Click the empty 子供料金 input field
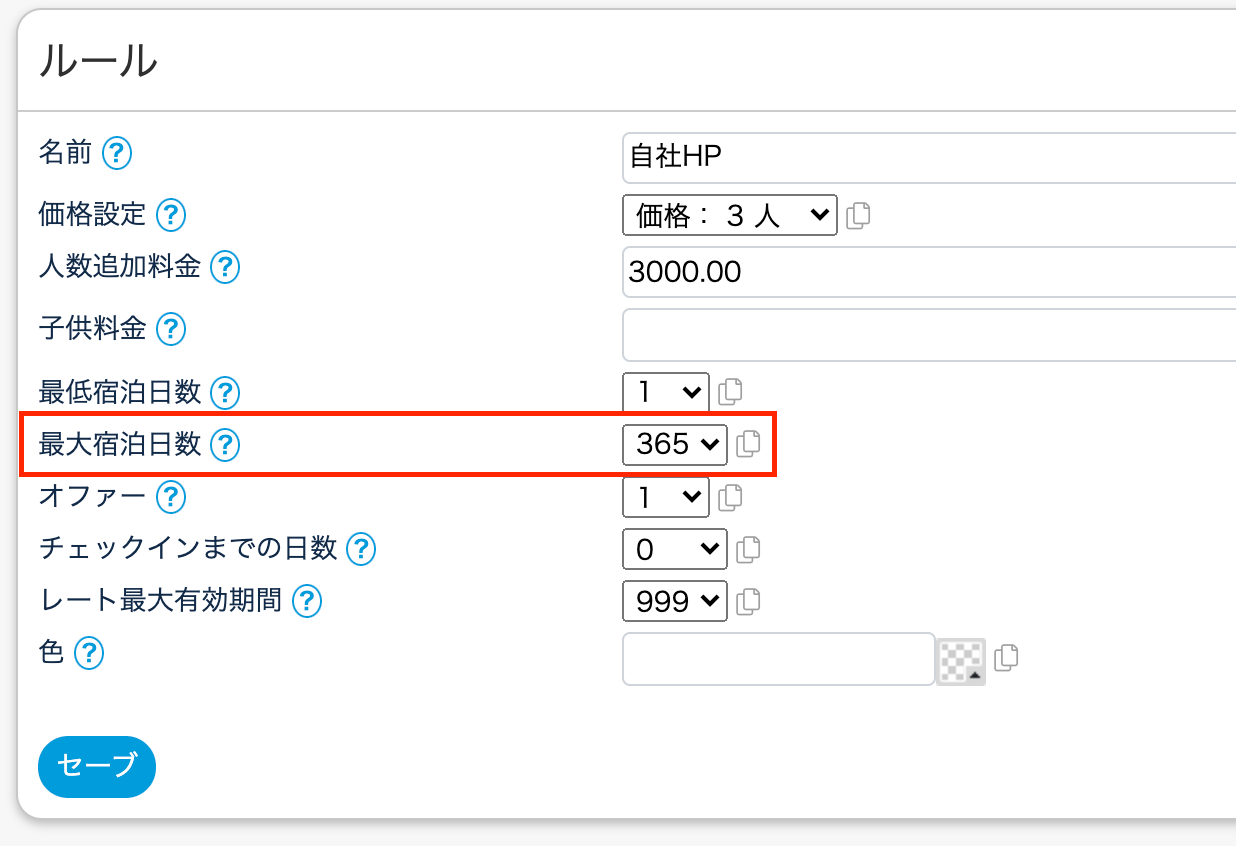Screen dimensions: 1236x846 coord(928,334)
